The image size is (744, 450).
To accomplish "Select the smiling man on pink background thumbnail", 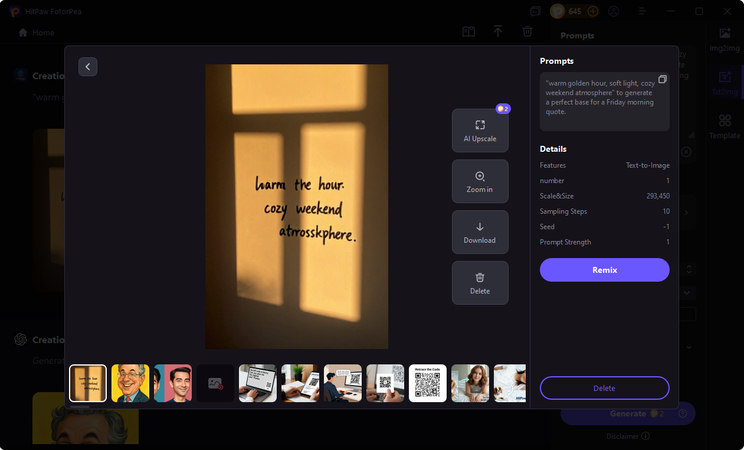I will (173, 383).
